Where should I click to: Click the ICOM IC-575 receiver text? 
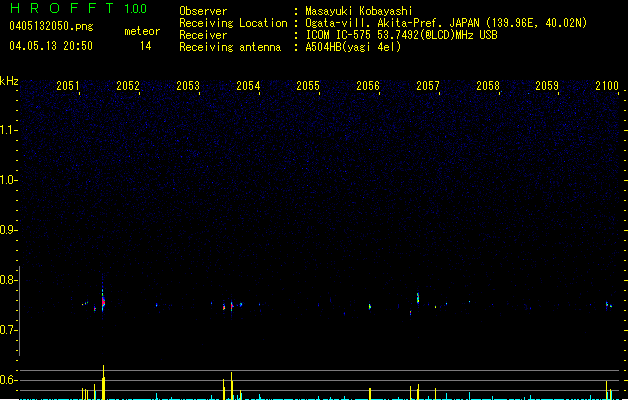402,35
